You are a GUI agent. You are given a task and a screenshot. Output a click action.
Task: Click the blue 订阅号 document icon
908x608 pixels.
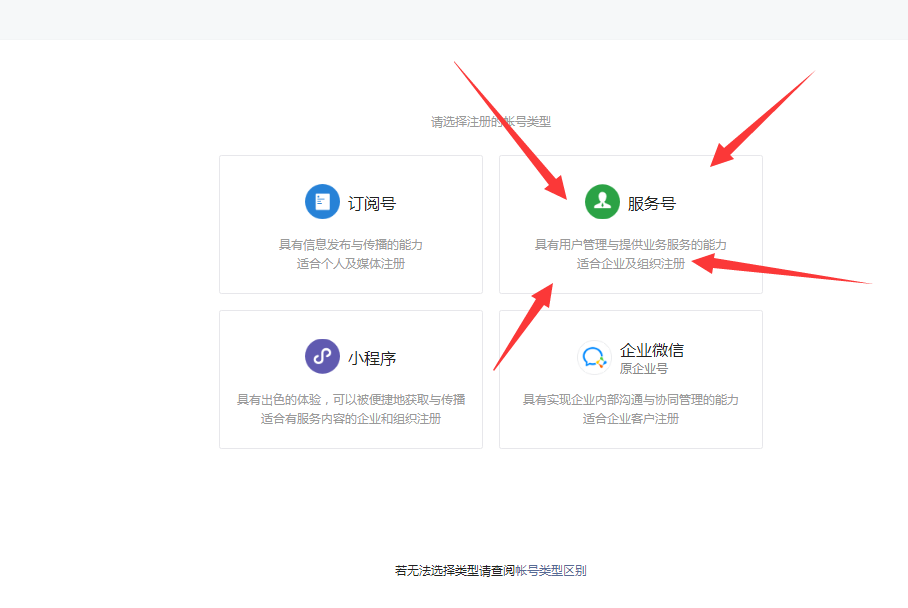[322, 202]
